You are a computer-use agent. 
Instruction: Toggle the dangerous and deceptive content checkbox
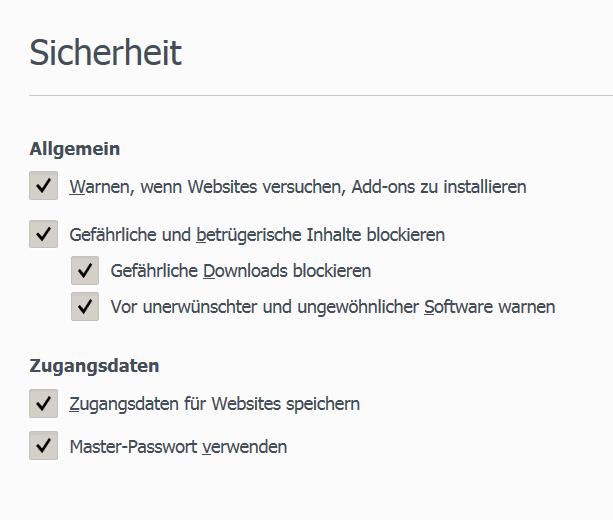click(x=44, y=235)
